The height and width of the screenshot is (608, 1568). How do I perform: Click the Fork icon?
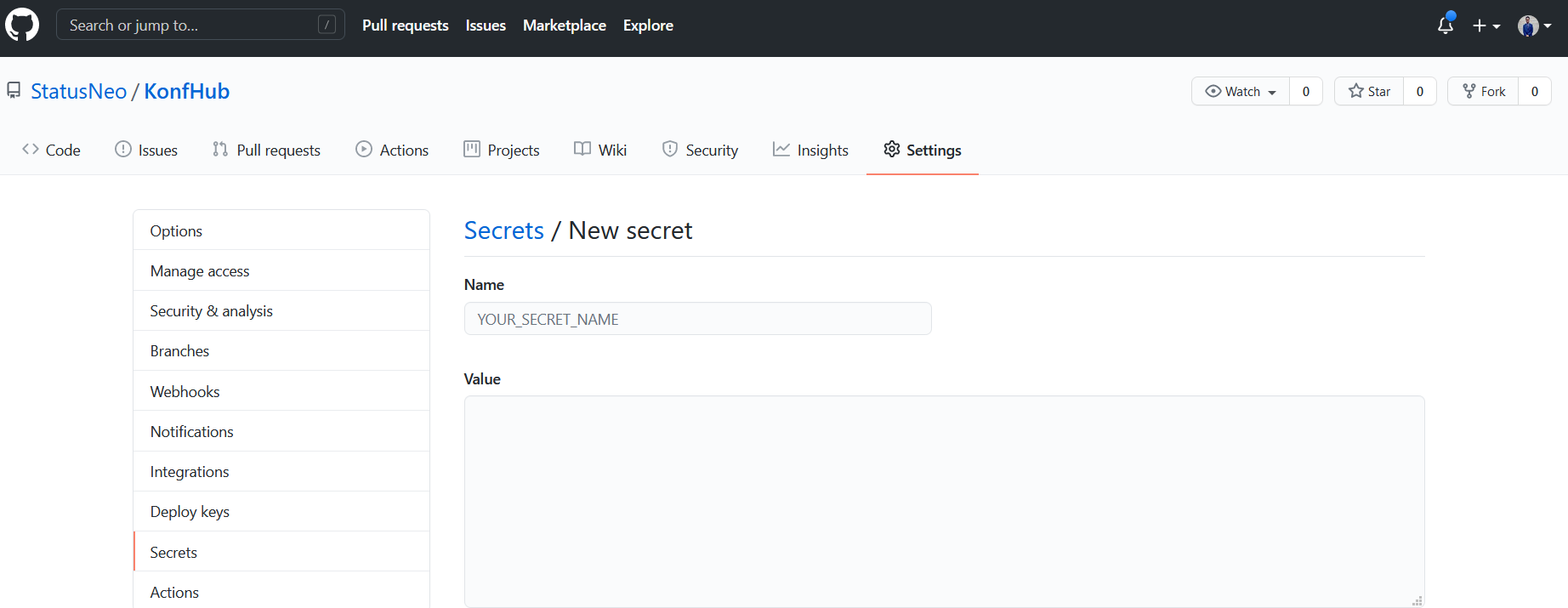click(1469, 91)
